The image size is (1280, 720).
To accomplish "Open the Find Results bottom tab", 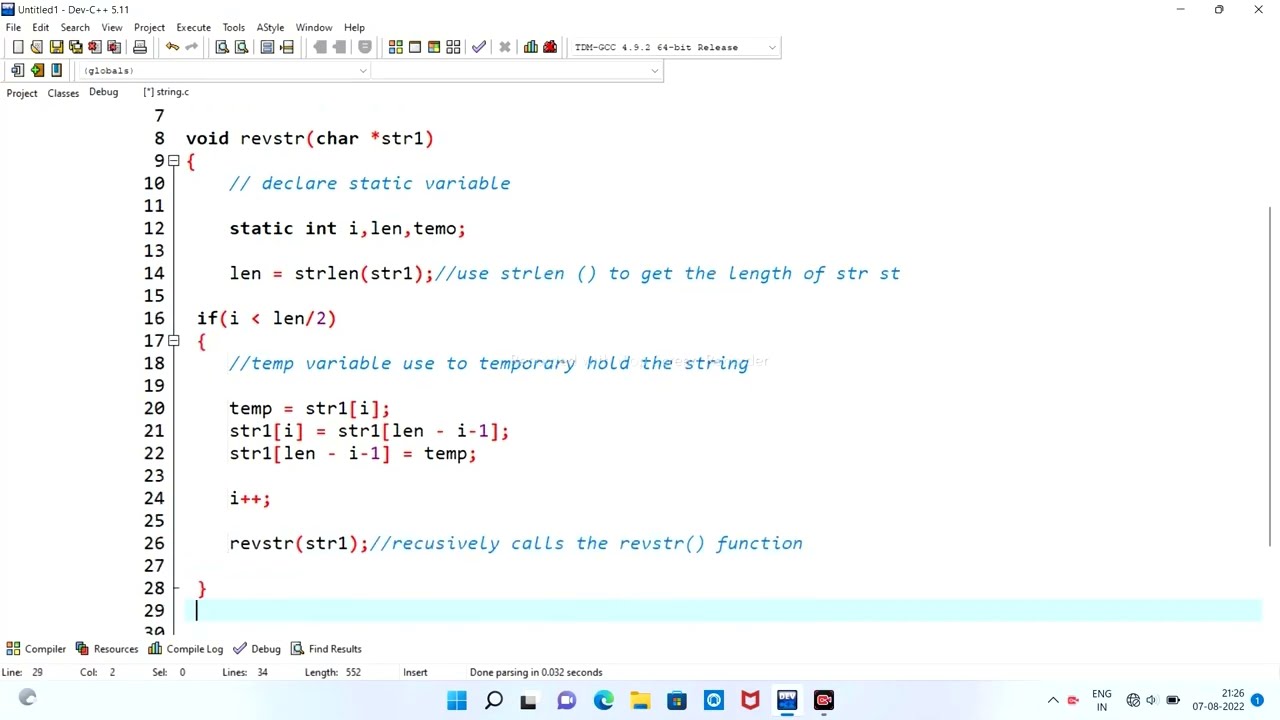I will [325, 649].
